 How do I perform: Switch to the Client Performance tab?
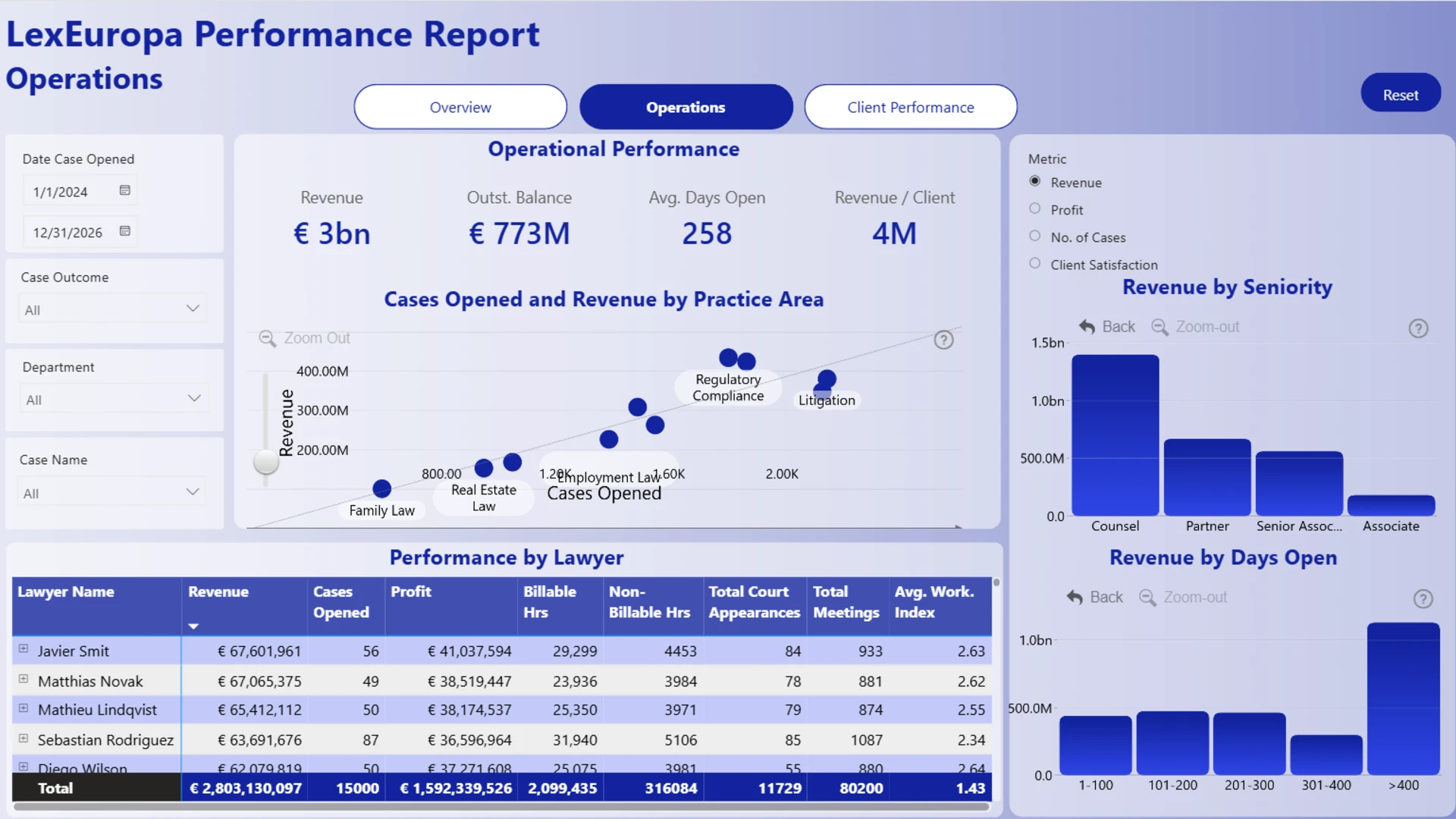pos(910,107)
